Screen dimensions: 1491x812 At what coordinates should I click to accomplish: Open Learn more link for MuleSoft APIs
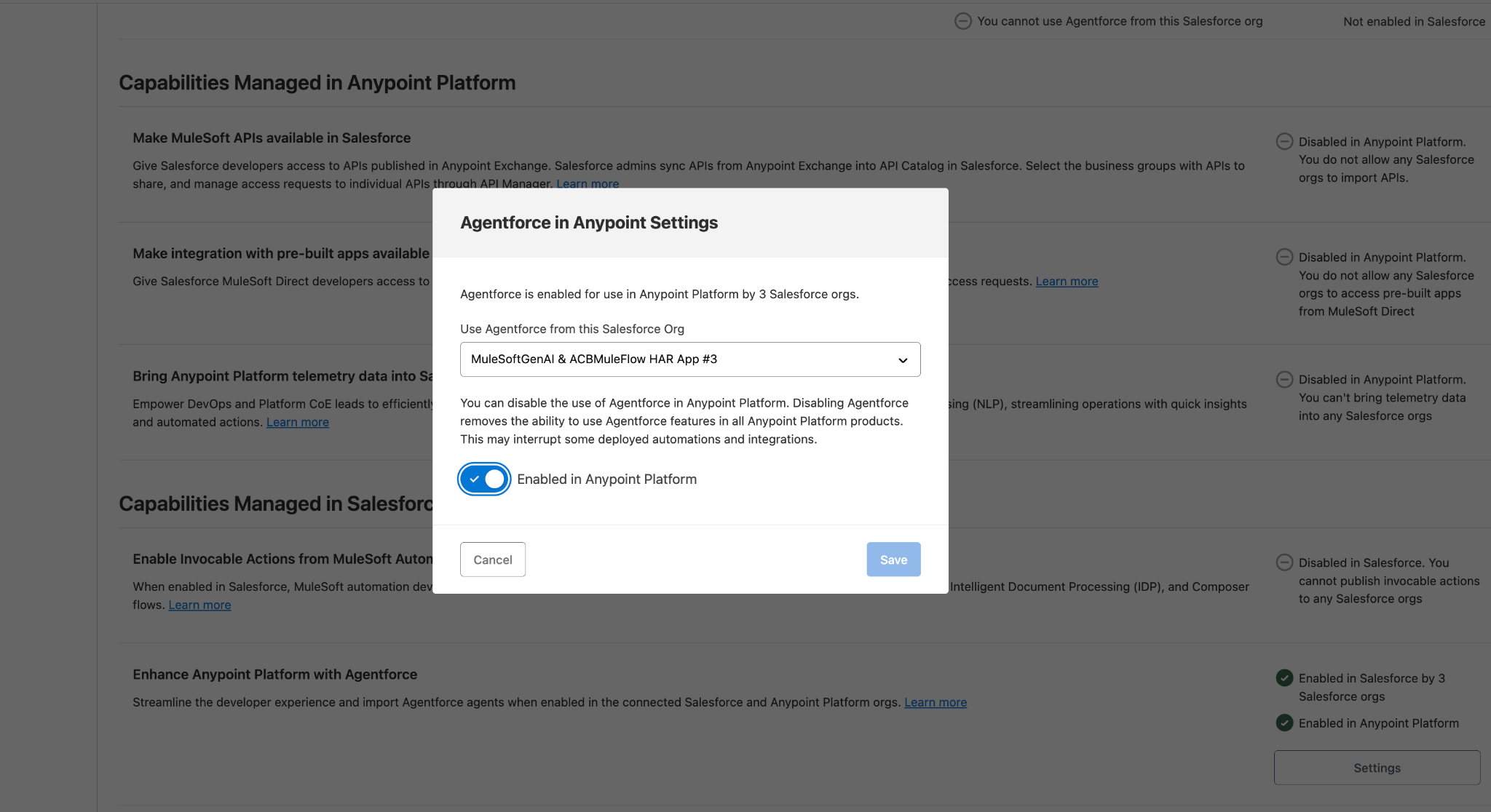[x=588, y=183]
